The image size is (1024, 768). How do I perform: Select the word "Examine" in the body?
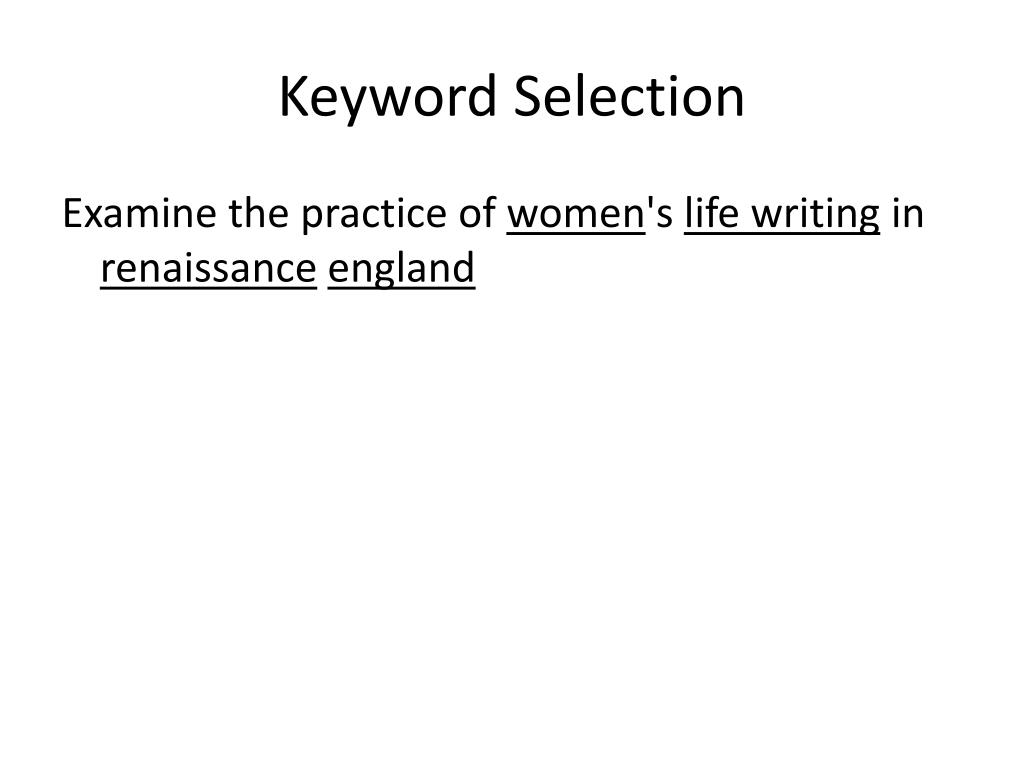coord(139,213)
